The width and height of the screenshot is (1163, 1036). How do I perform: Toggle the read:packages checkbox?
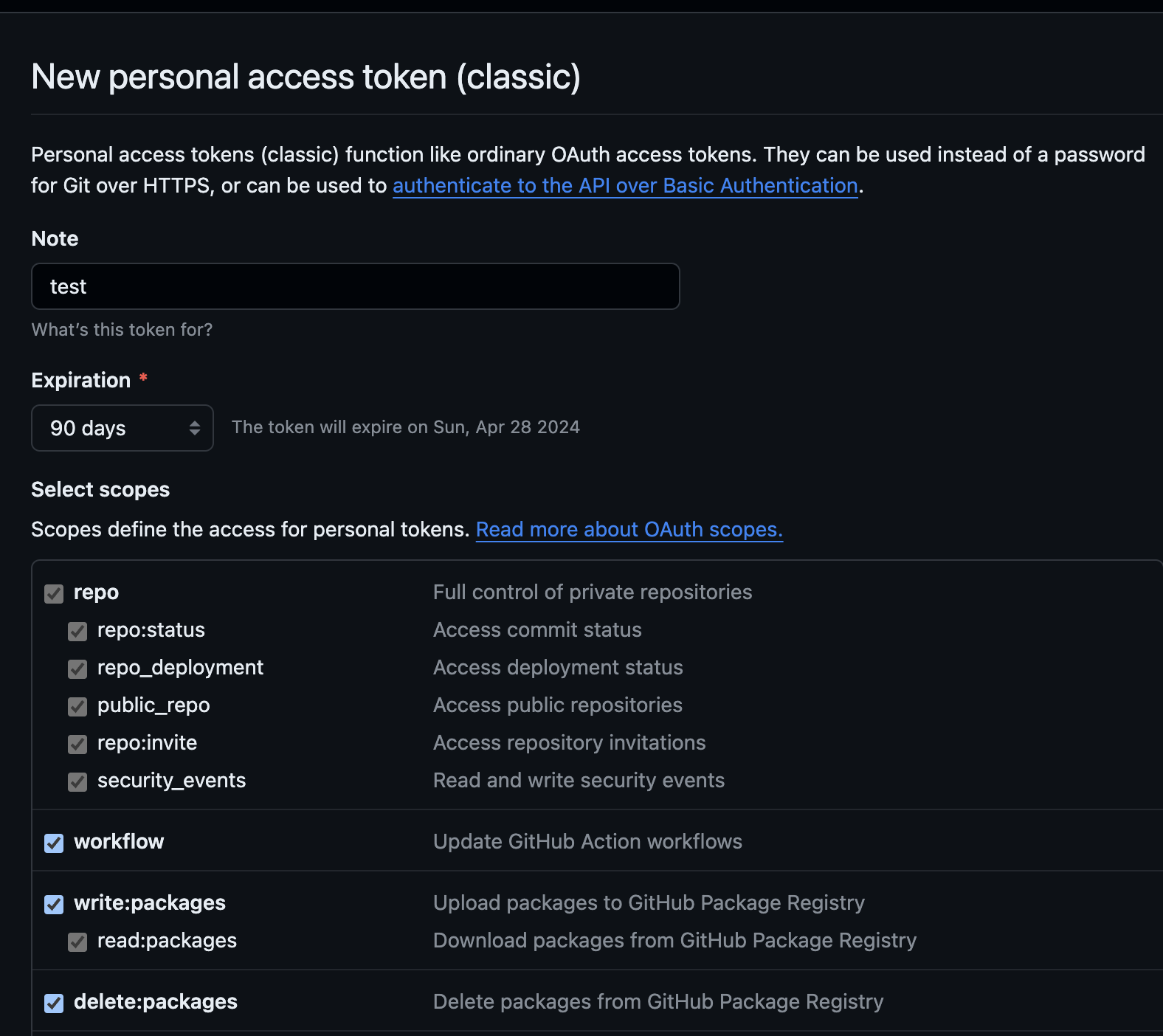77,942
